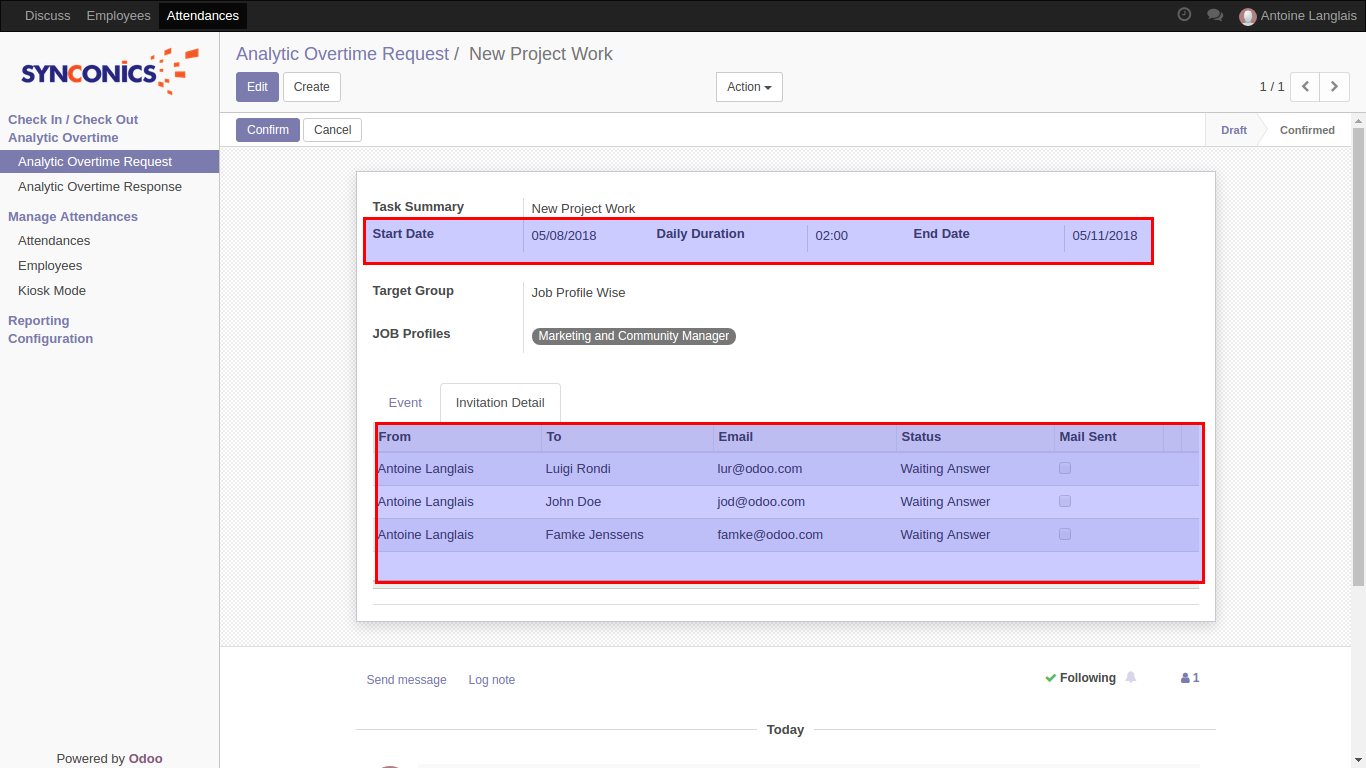Open the Following subscription dropdown
The height and width of the screenshot is (768, 1366).
click(1080, 678)
